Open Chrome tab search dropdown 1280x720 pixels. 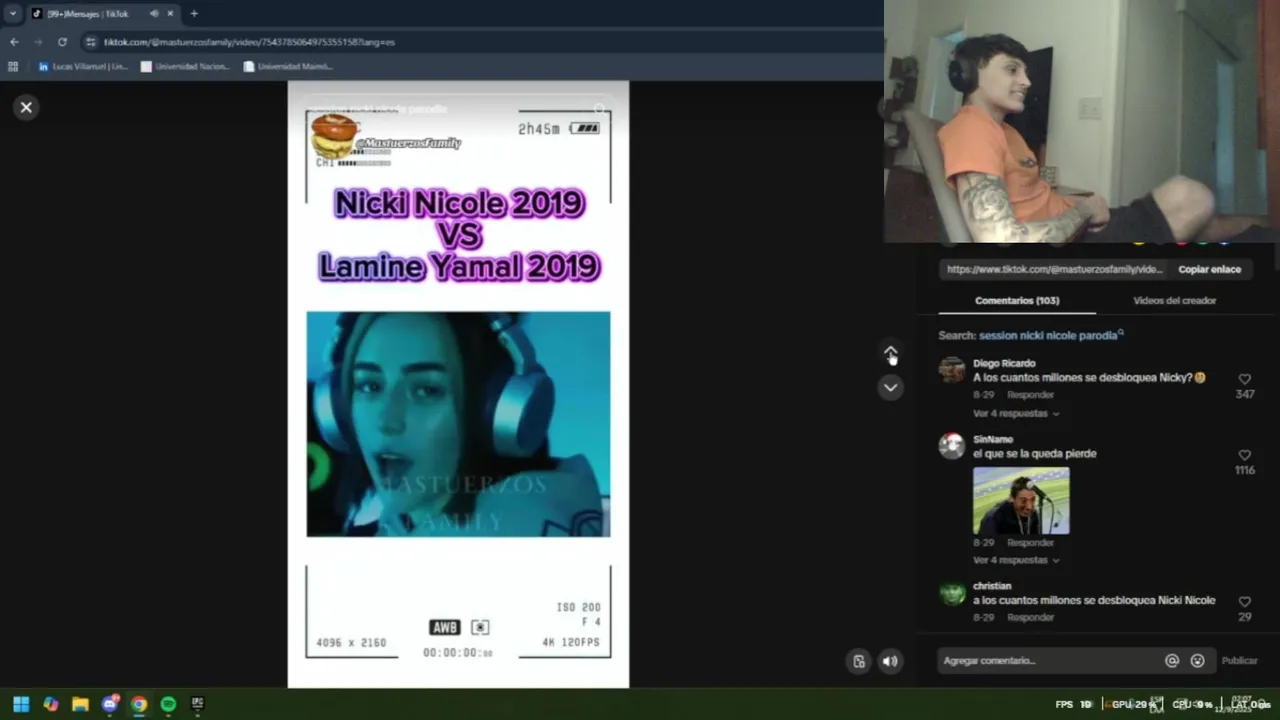pyautogui.click(x=13, y=13)
